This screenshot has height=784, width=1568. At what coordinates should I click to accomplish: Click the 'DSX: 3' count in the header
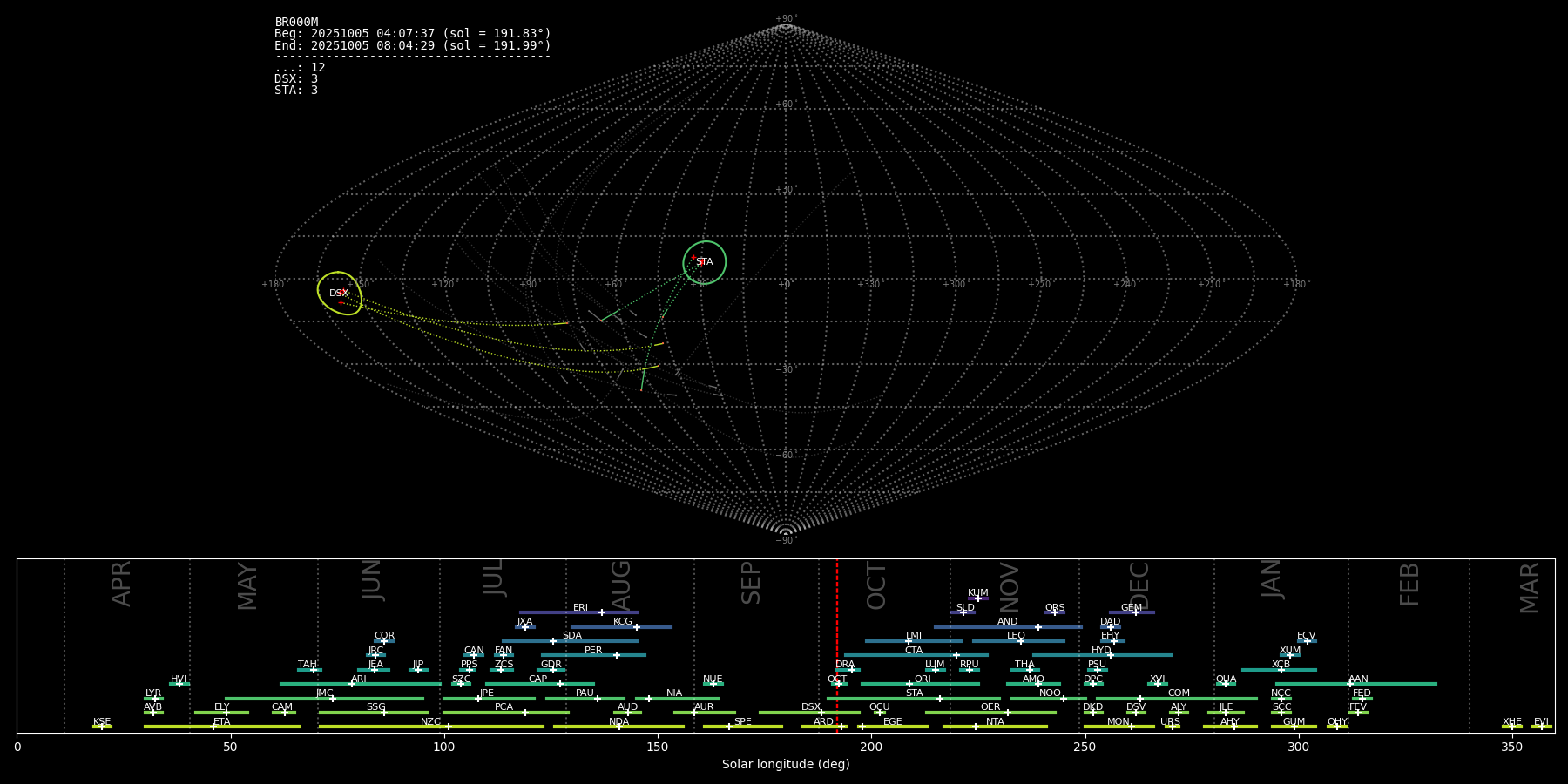click(296, 79)
